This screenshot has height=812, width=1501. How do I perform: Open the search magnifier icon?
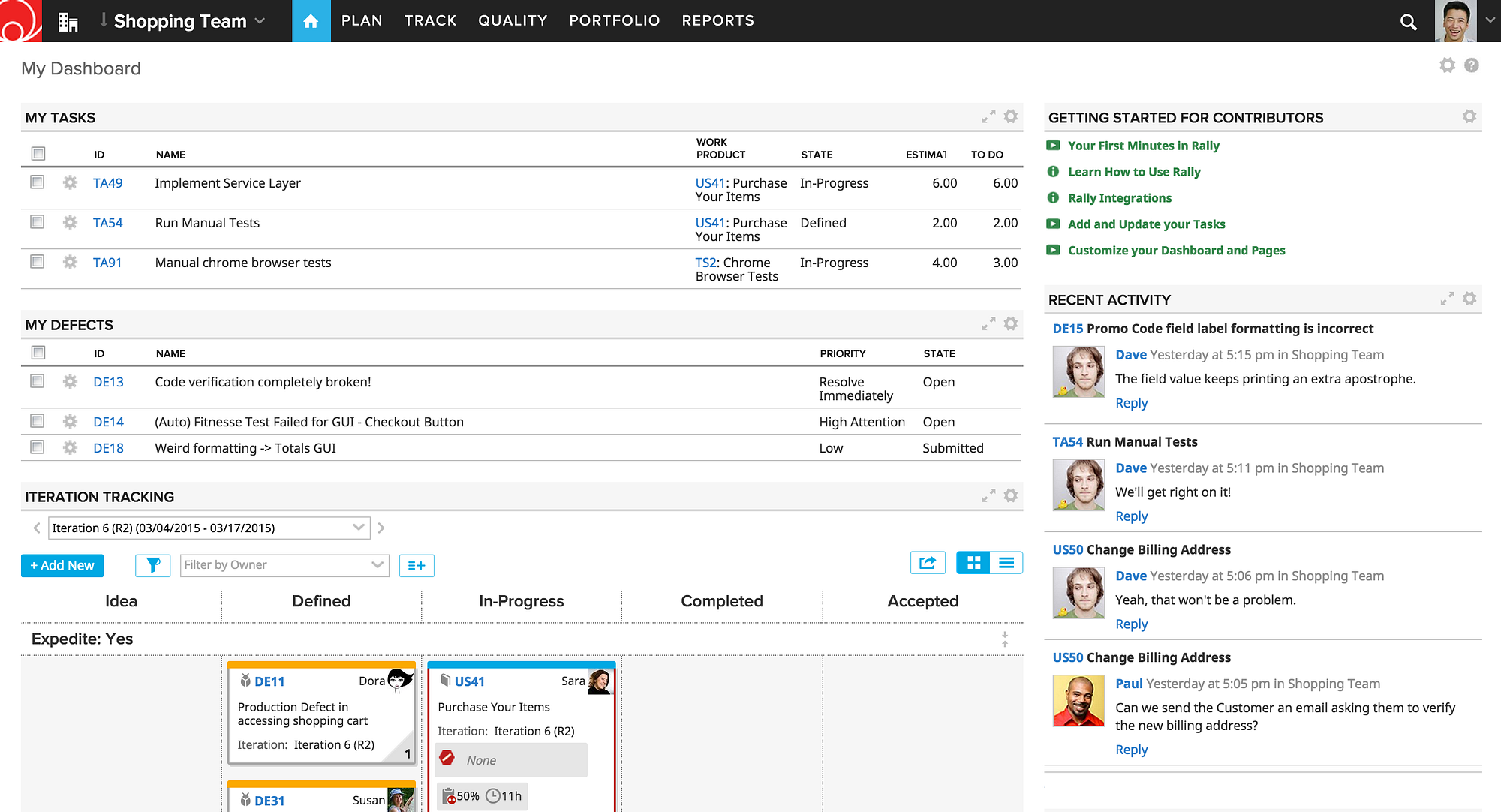pos(1408,22)
